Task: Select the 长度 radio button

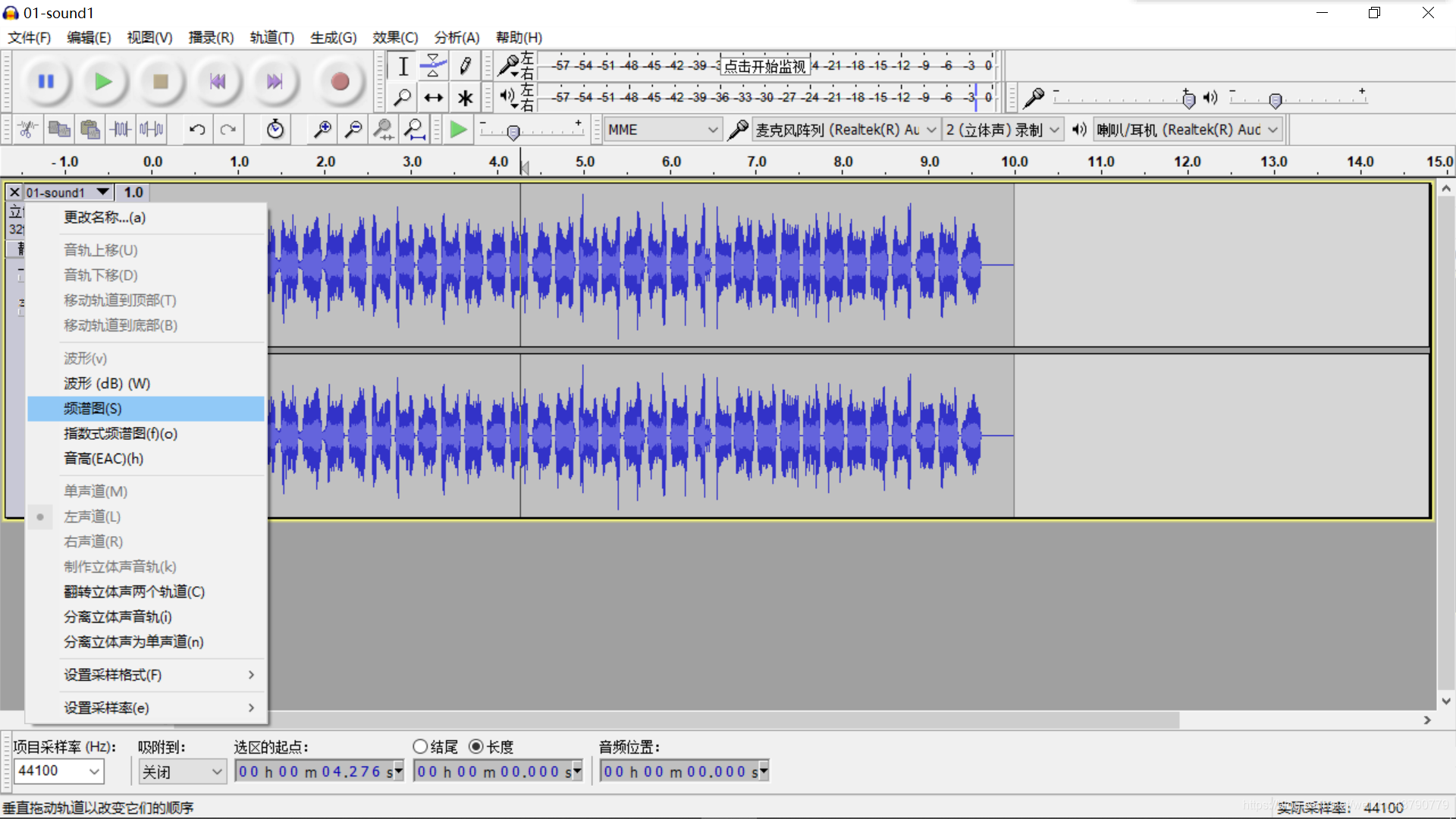Action: pyautogui.click(x=476, y=746)
